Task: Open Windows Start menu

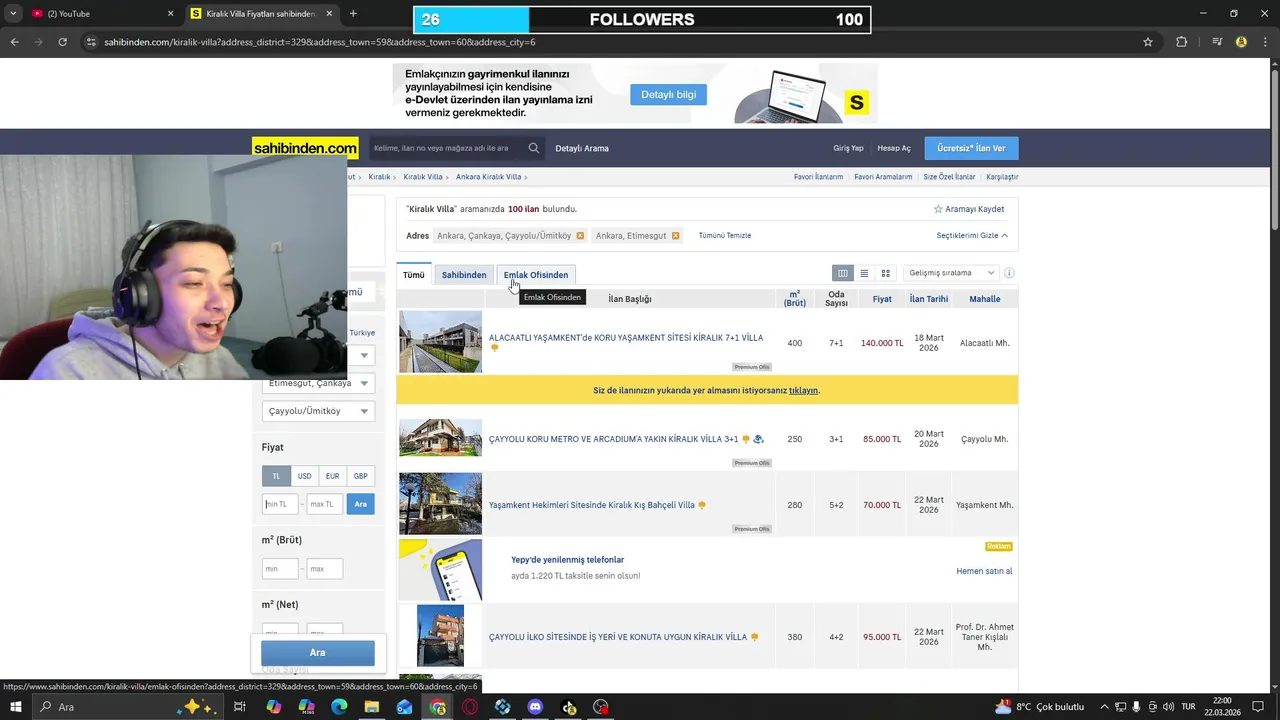Action: pos(15,707)
